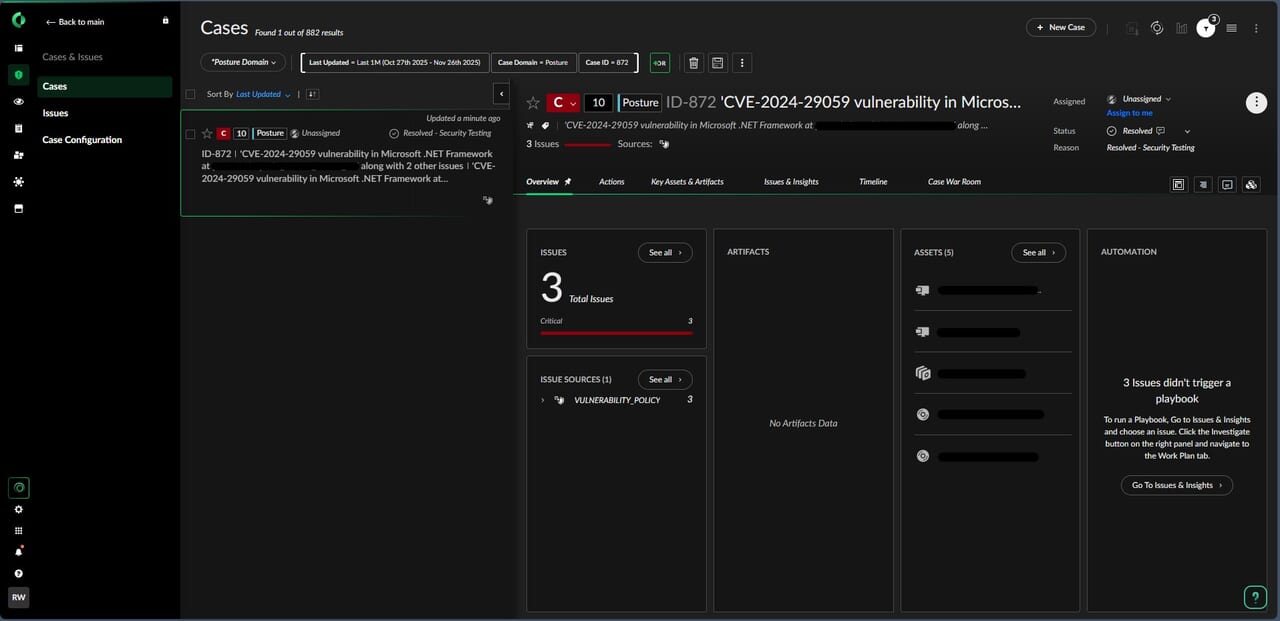Expand the Sort By Last Updated dropdown

pos(263,94)
